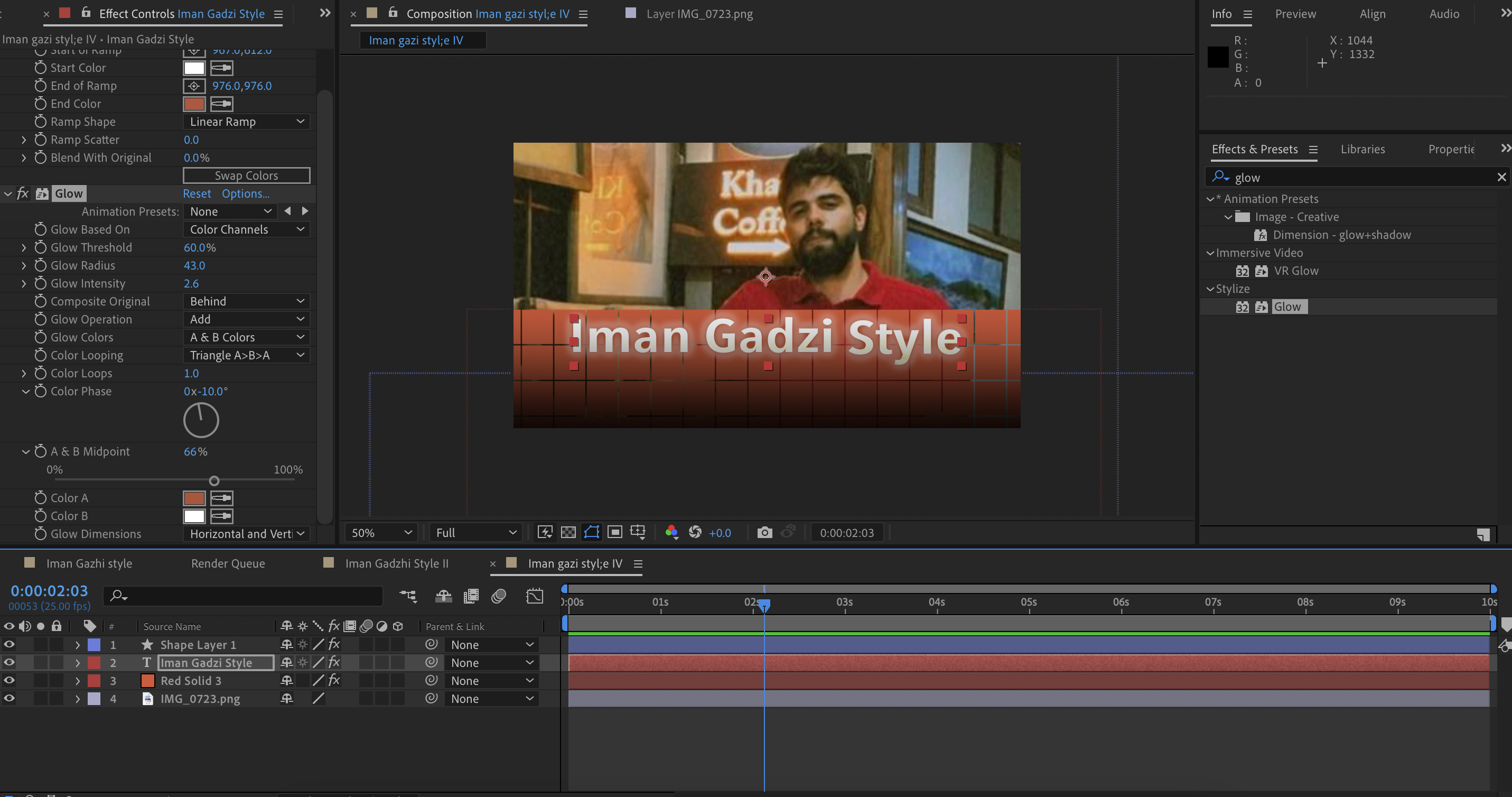
Task: Take a snapshot of the composition
Action: [x=764, y=532]
